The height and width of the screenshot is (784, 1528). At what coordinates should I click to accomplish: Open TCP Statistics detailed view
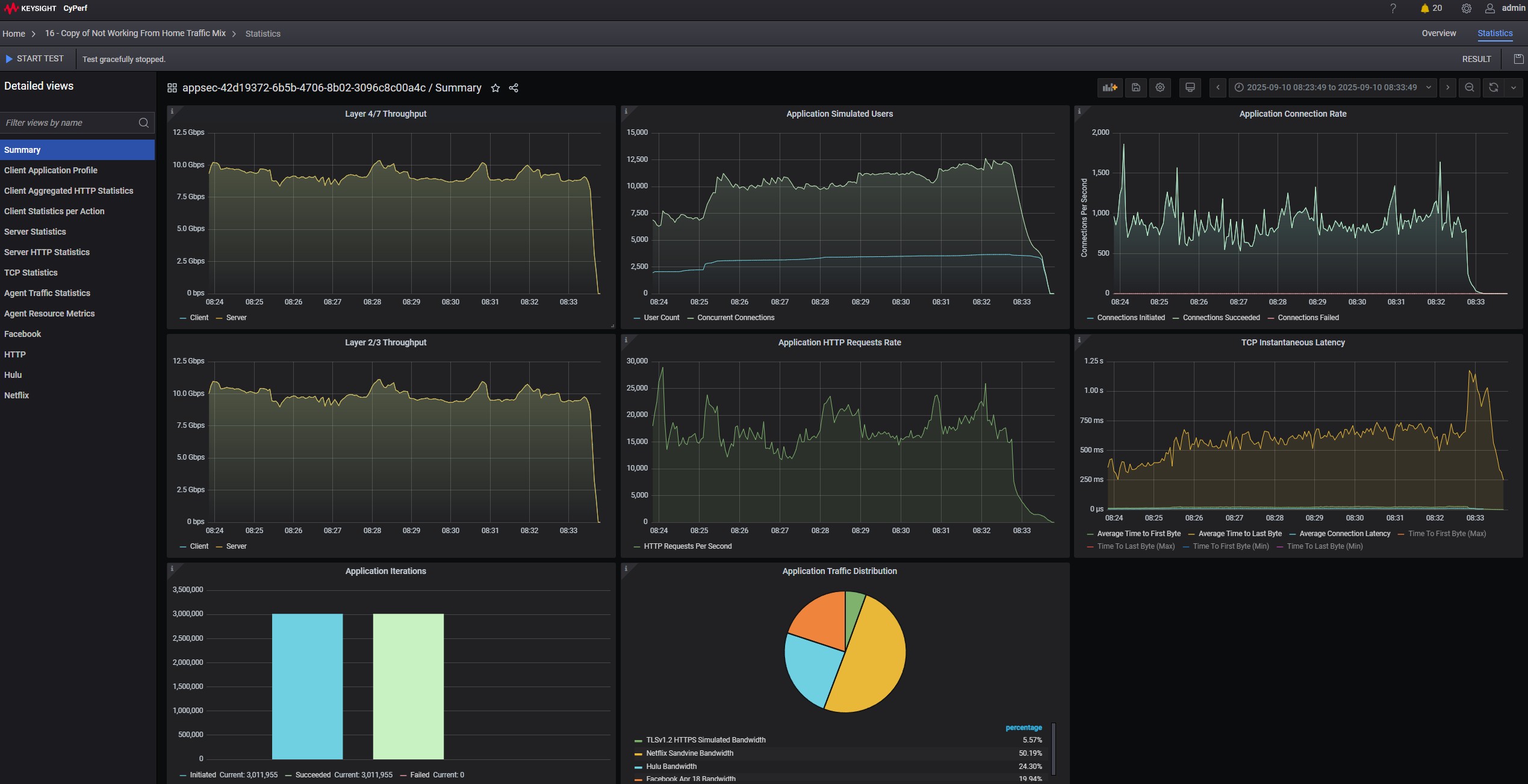[x=31, y=273]
